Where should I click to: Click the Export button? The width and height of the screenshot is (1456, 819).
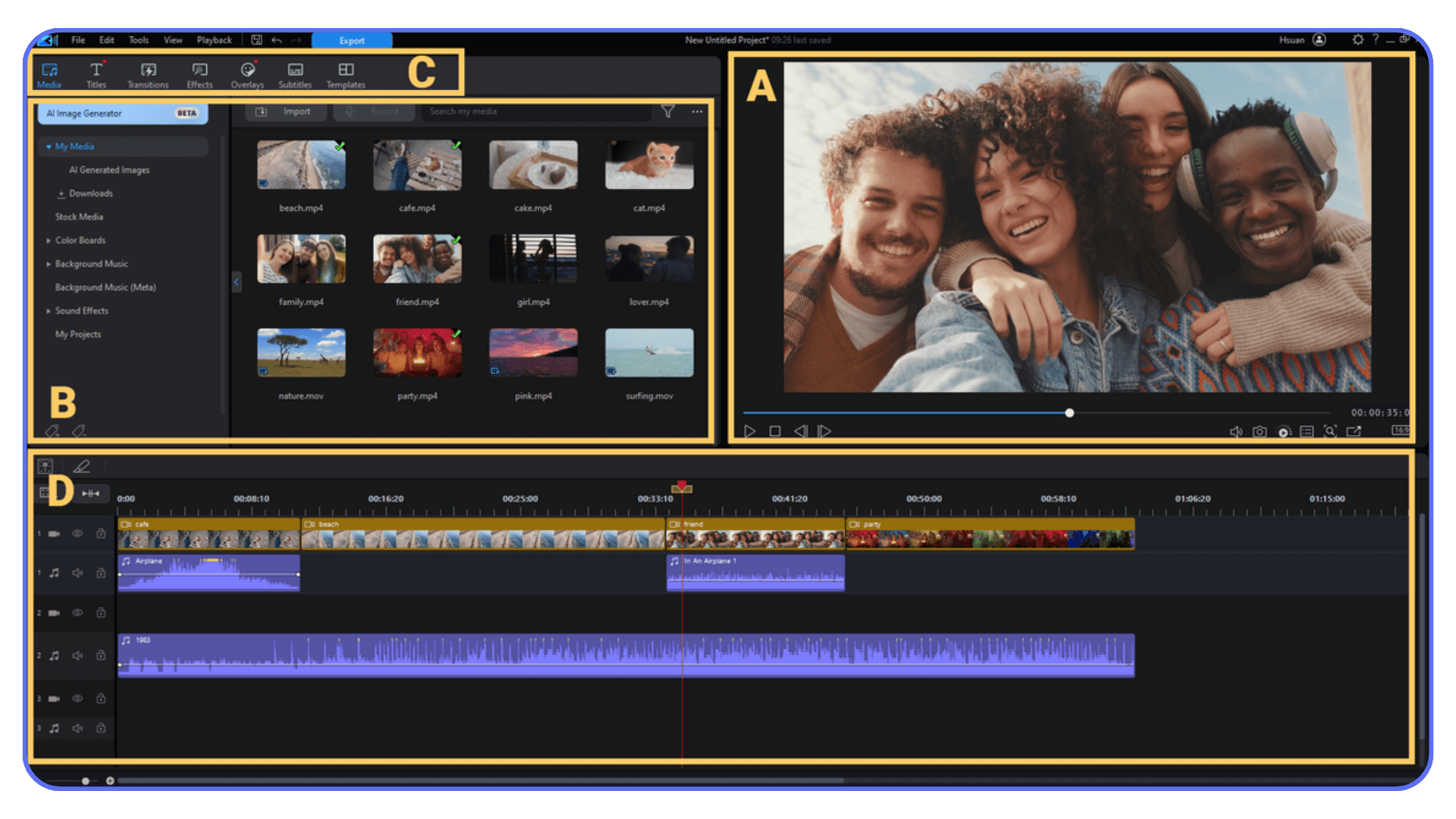(x=352, y=41)
